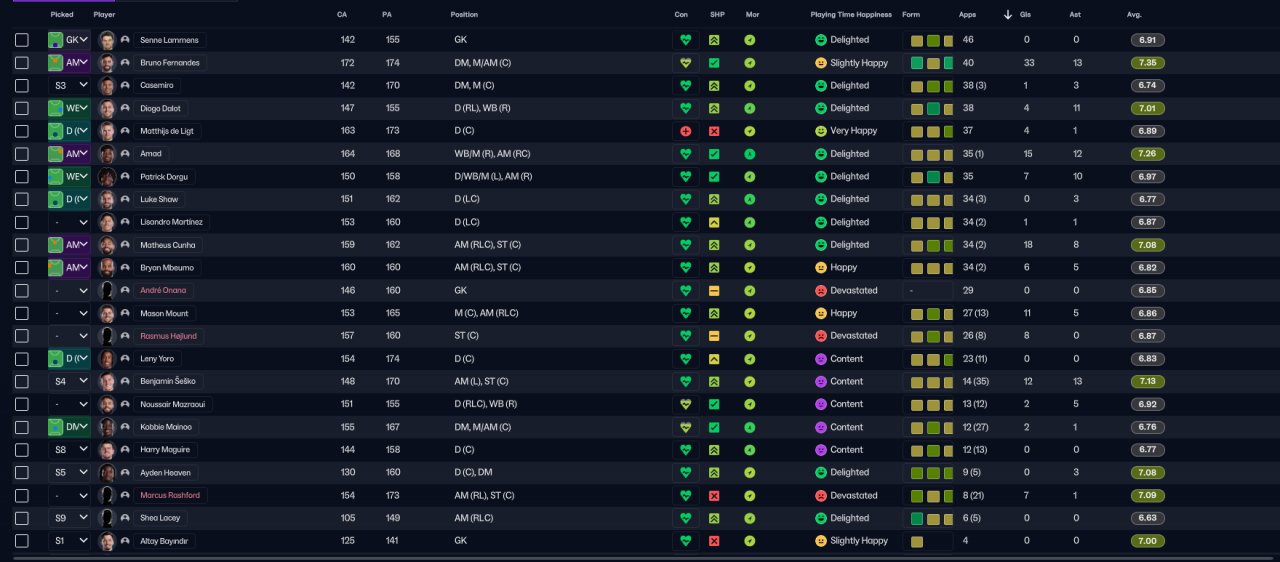Select Marcus Rashford's row checkbox
The image size is (1280, 562).
tap(22, 495)
